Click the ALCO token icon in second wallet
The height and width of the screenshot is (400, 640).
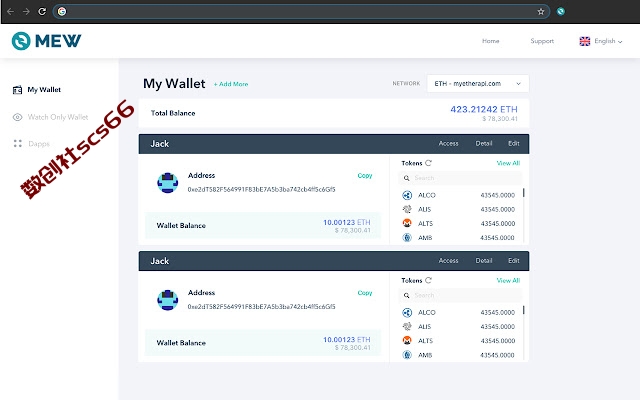(407, 312)
